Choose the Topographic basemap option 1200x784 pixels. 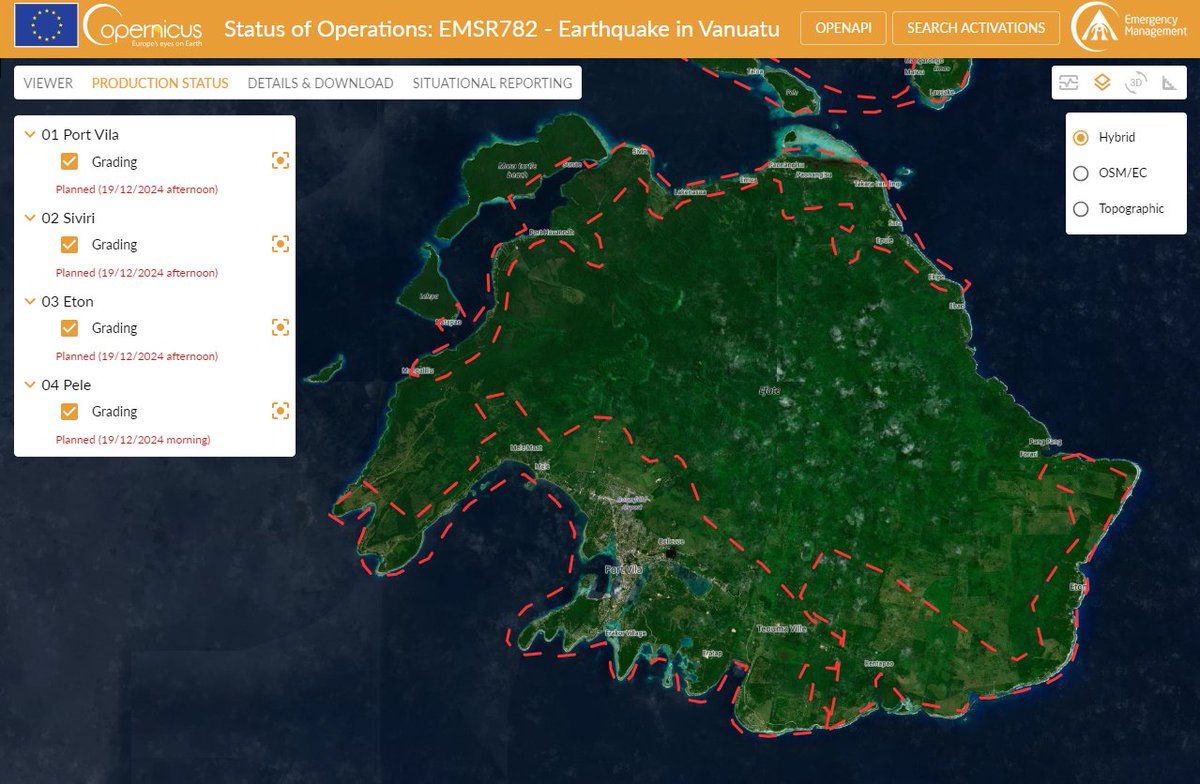click(x=1081, y=209)
